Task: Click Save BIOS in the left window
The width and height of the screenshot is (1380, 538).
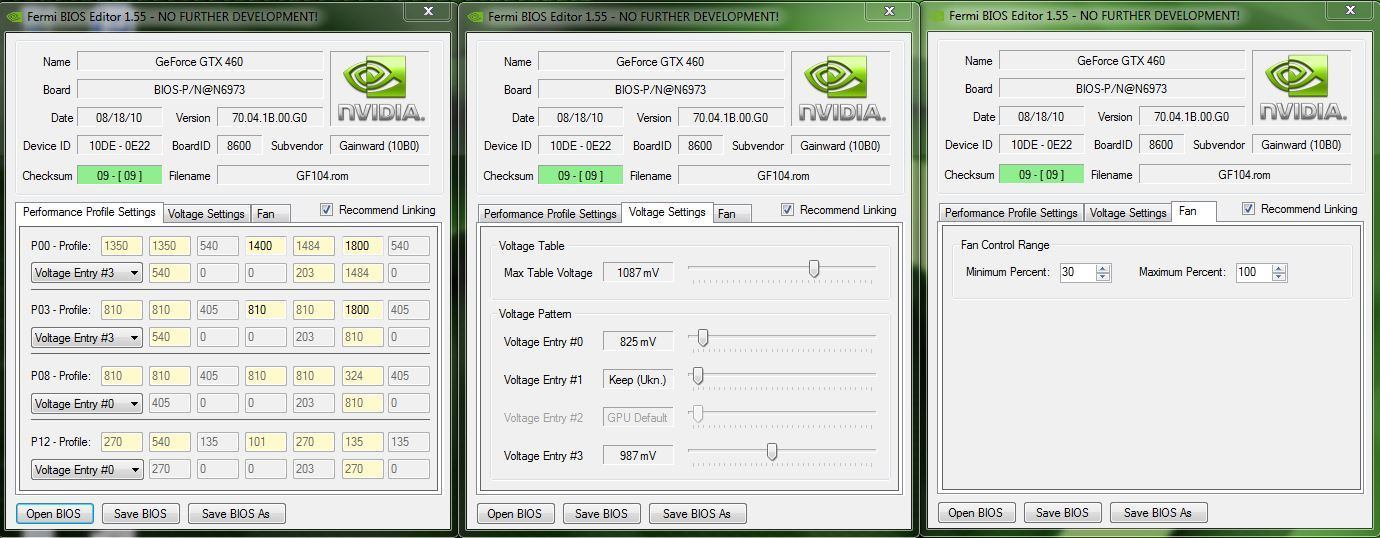Action: tap(141, 513)
